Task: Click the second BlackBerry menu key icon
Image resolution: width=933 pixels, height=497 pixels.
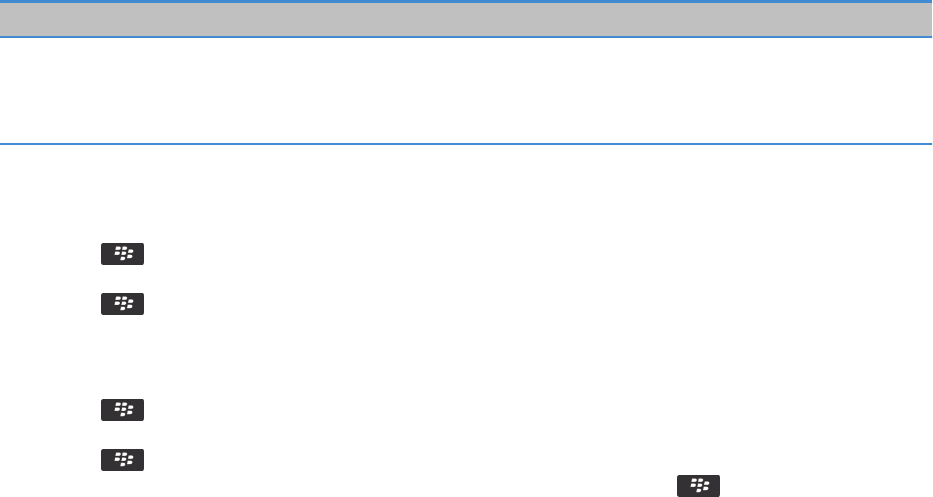Action: point(122,304)
